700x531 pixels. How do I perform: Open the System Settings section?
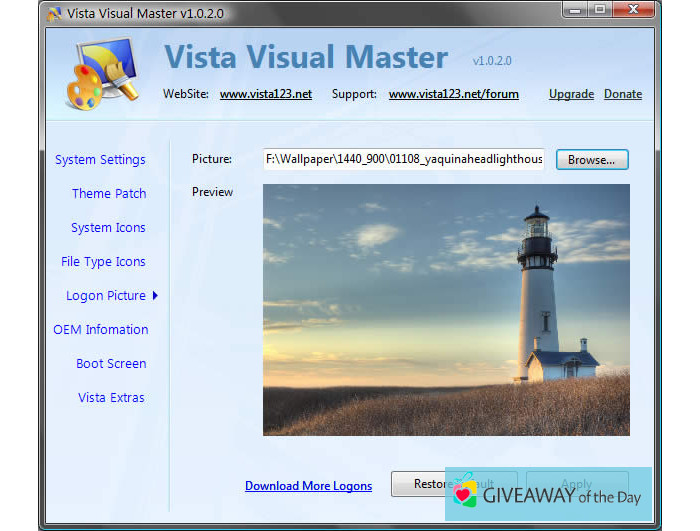[100, 160]
